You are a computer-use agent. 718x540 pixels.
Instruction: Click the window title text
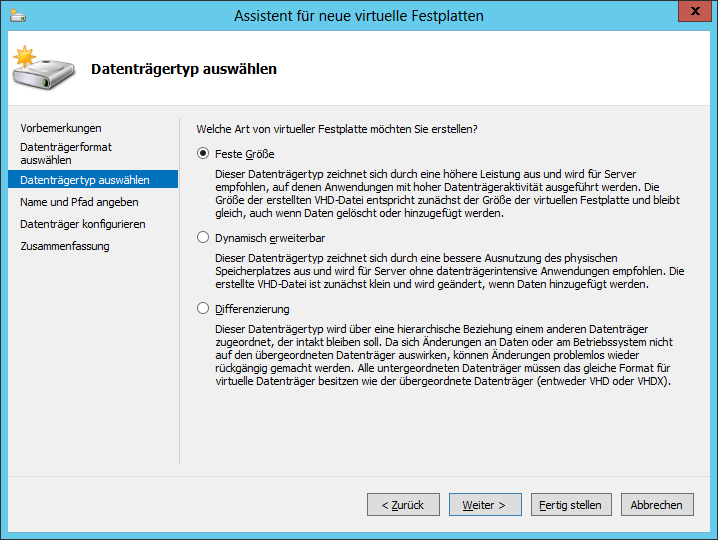359,16
